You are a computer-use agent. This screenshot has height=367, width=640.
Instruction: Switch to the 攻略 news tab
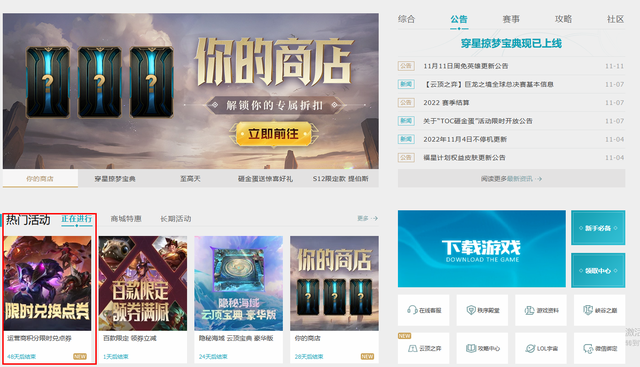pos(563,19)
